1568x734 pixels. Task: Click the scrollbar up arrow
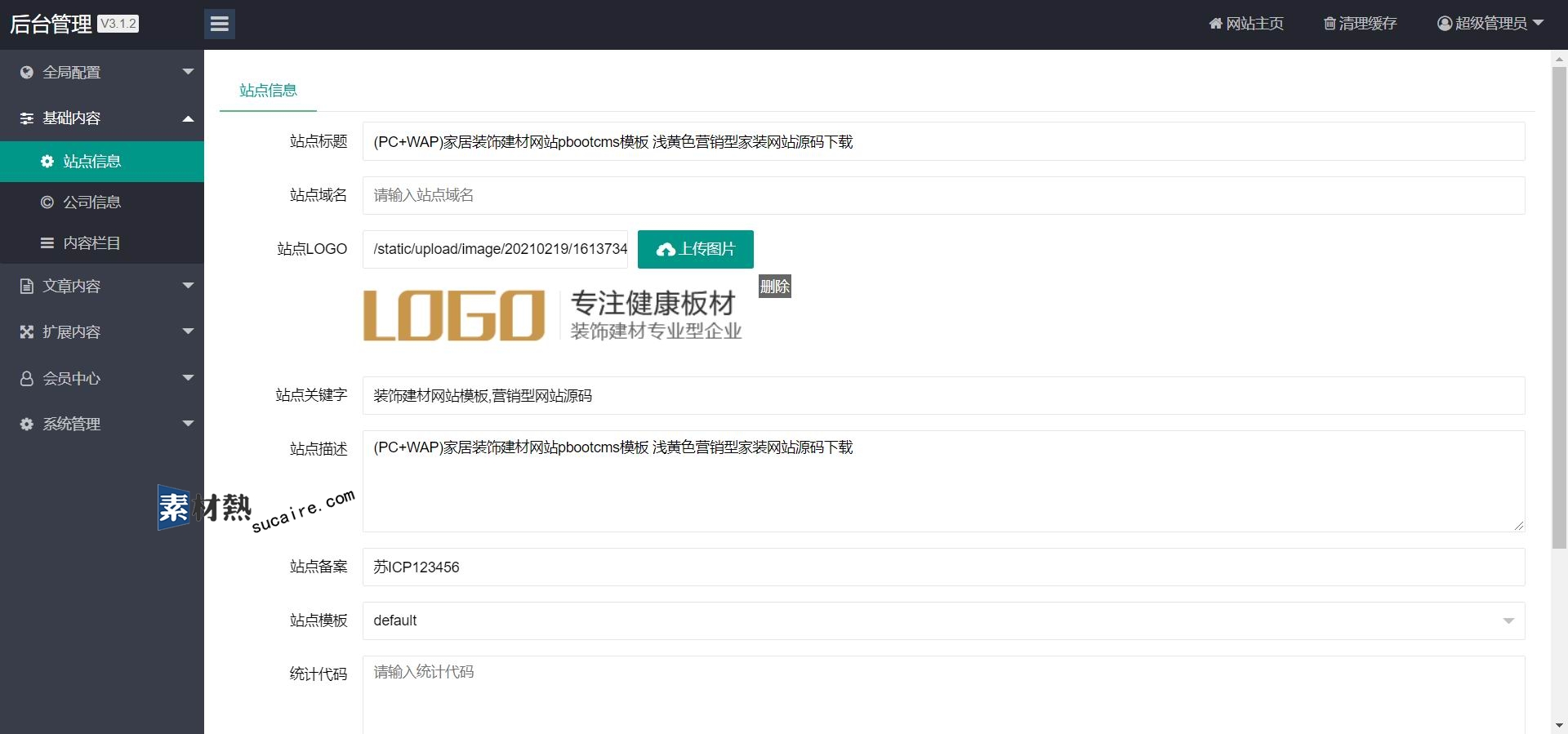click(x=1559, y=59)
